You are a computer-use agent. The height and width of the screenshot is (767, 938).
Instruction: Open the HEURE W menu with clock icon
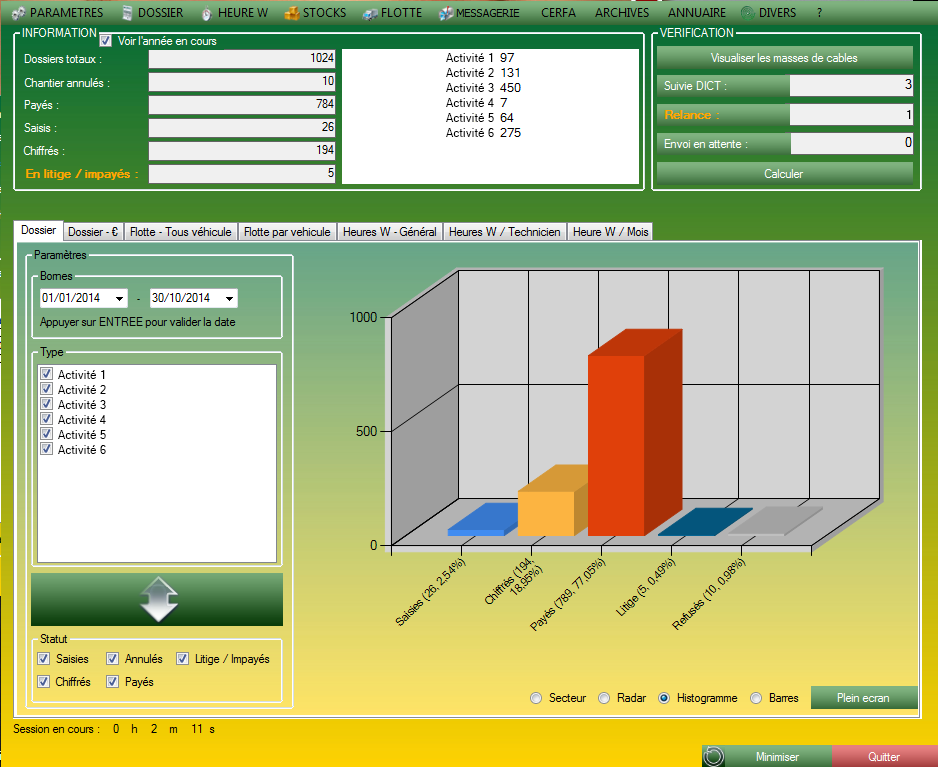tap(233, 13)
